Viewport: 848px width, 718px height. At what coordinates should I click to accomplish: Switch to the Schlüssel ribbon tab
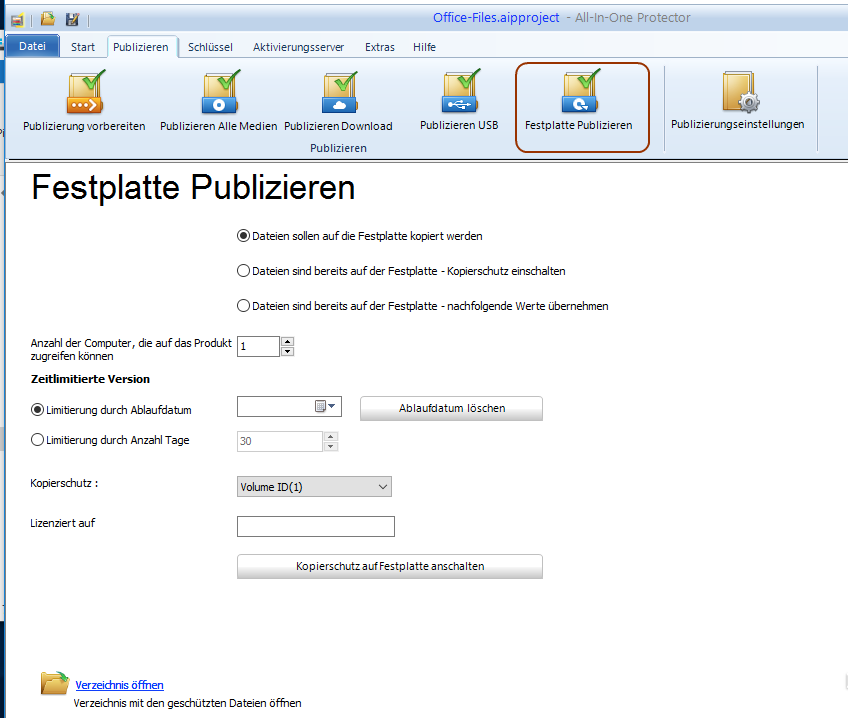click(x=210, y=47)
